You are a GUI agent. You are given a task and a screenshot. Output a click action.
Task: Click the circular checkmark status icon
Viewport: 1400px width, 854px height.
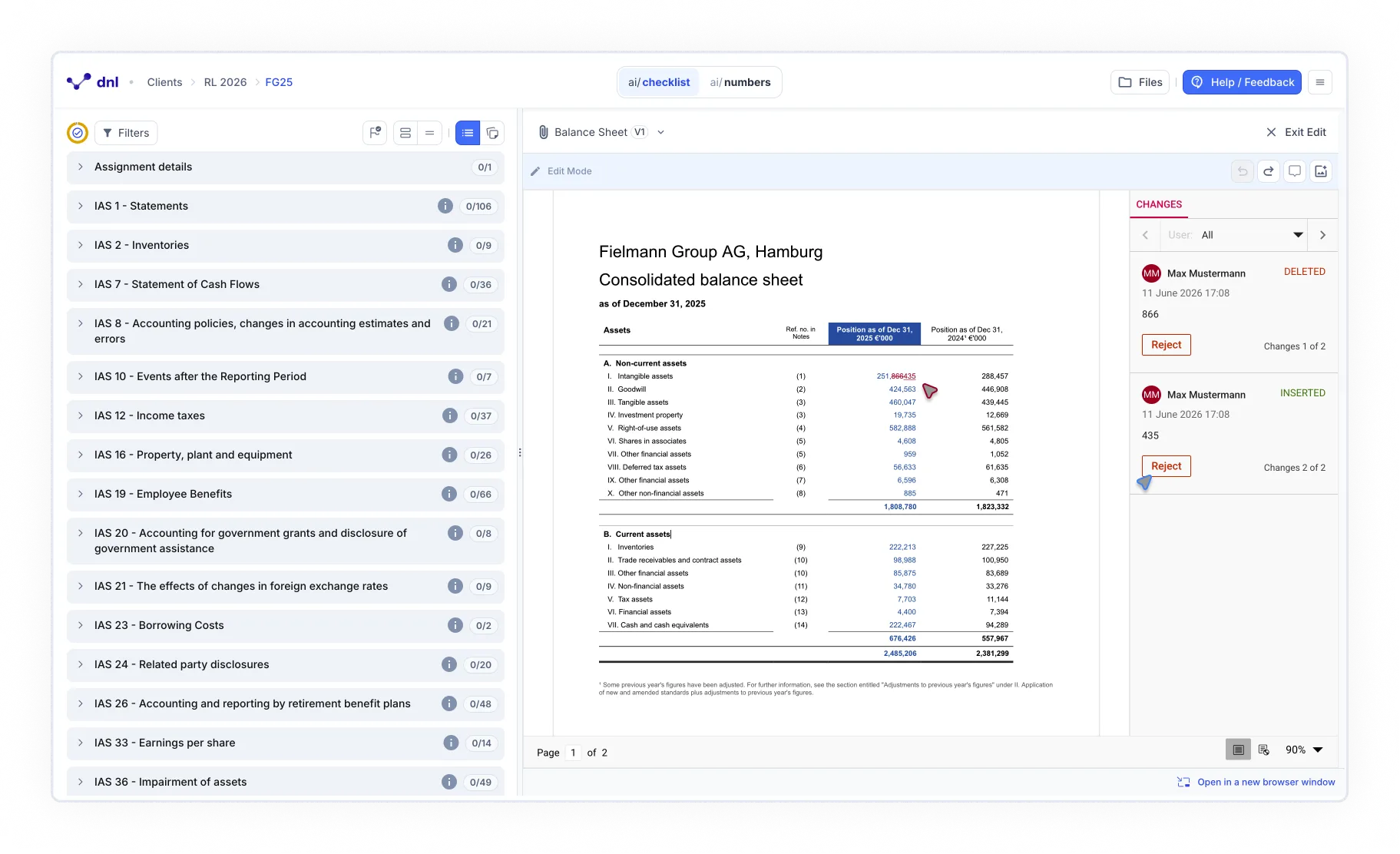(78, 133)
